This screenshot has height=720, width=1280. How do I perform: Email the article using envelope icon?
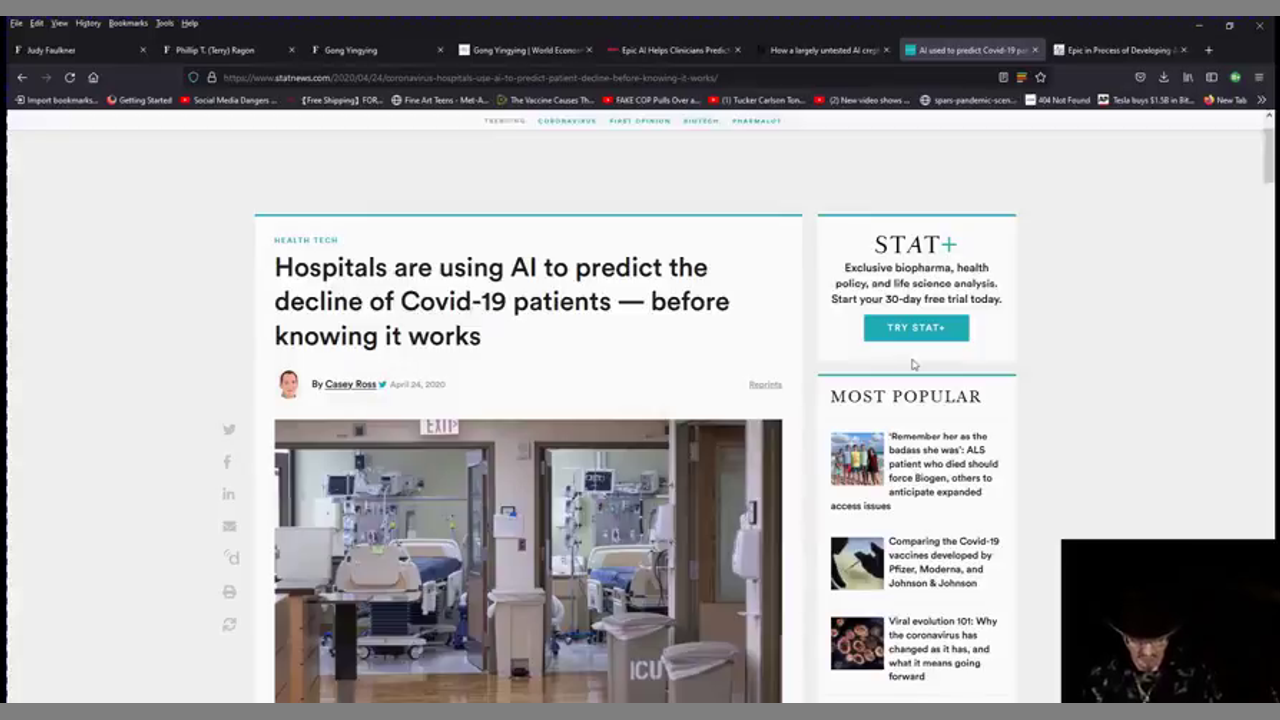click(229, 526)
